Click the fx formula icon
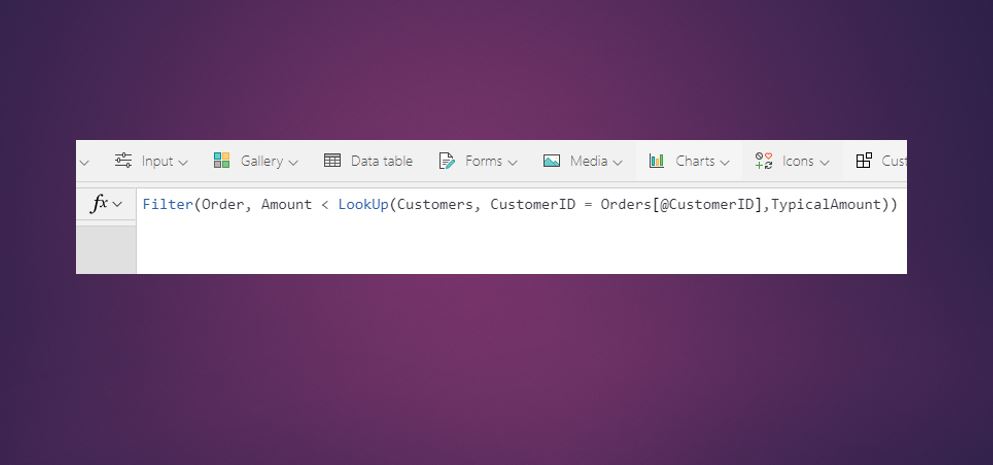This screenshot has height=465, width=993. [99, 204]
